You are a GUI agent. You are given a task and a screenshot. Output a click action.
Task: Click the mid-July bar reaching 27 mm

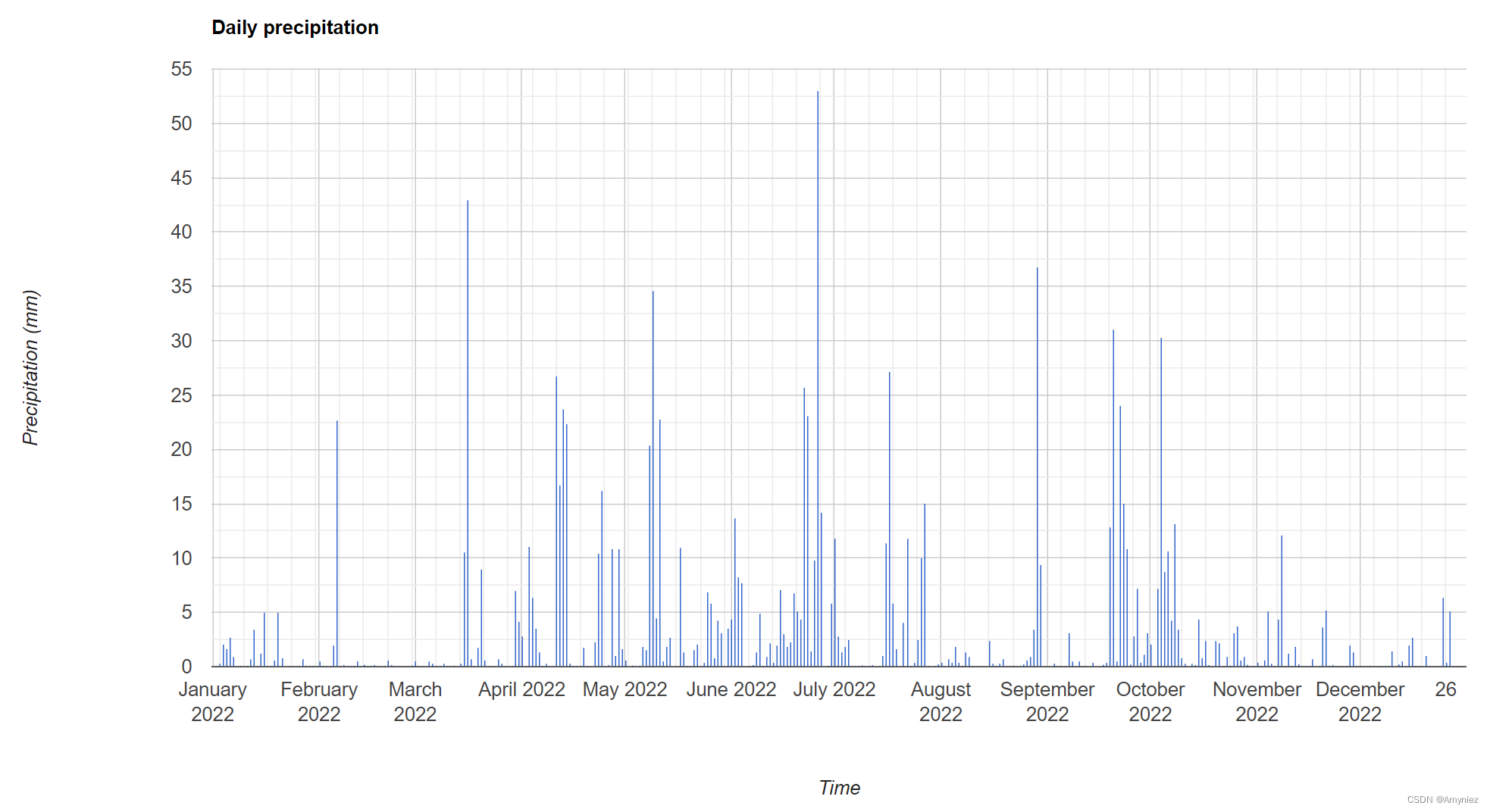click(890, 519)
